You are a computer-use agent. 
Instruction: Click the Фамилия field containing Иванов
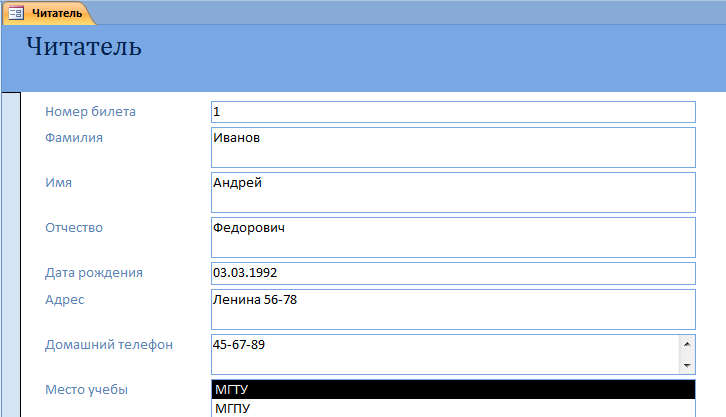(x=453, y=148)
